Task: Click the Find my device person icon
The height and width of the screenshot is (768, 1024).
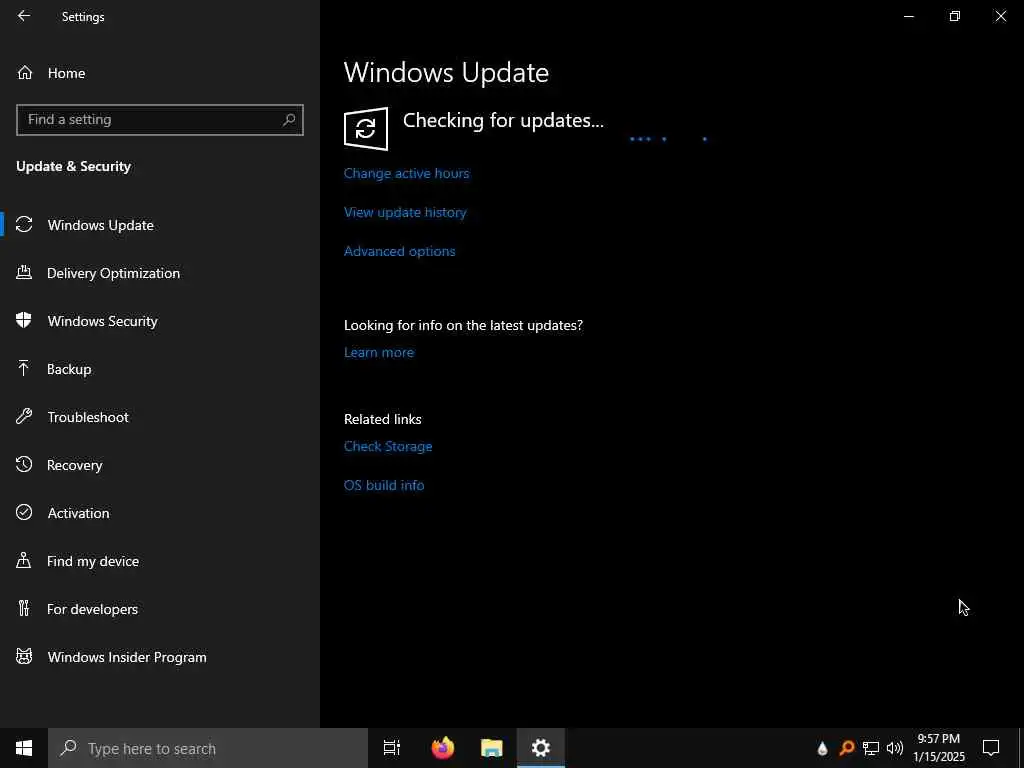Action: pyautogui.click(x=24, y=560)
